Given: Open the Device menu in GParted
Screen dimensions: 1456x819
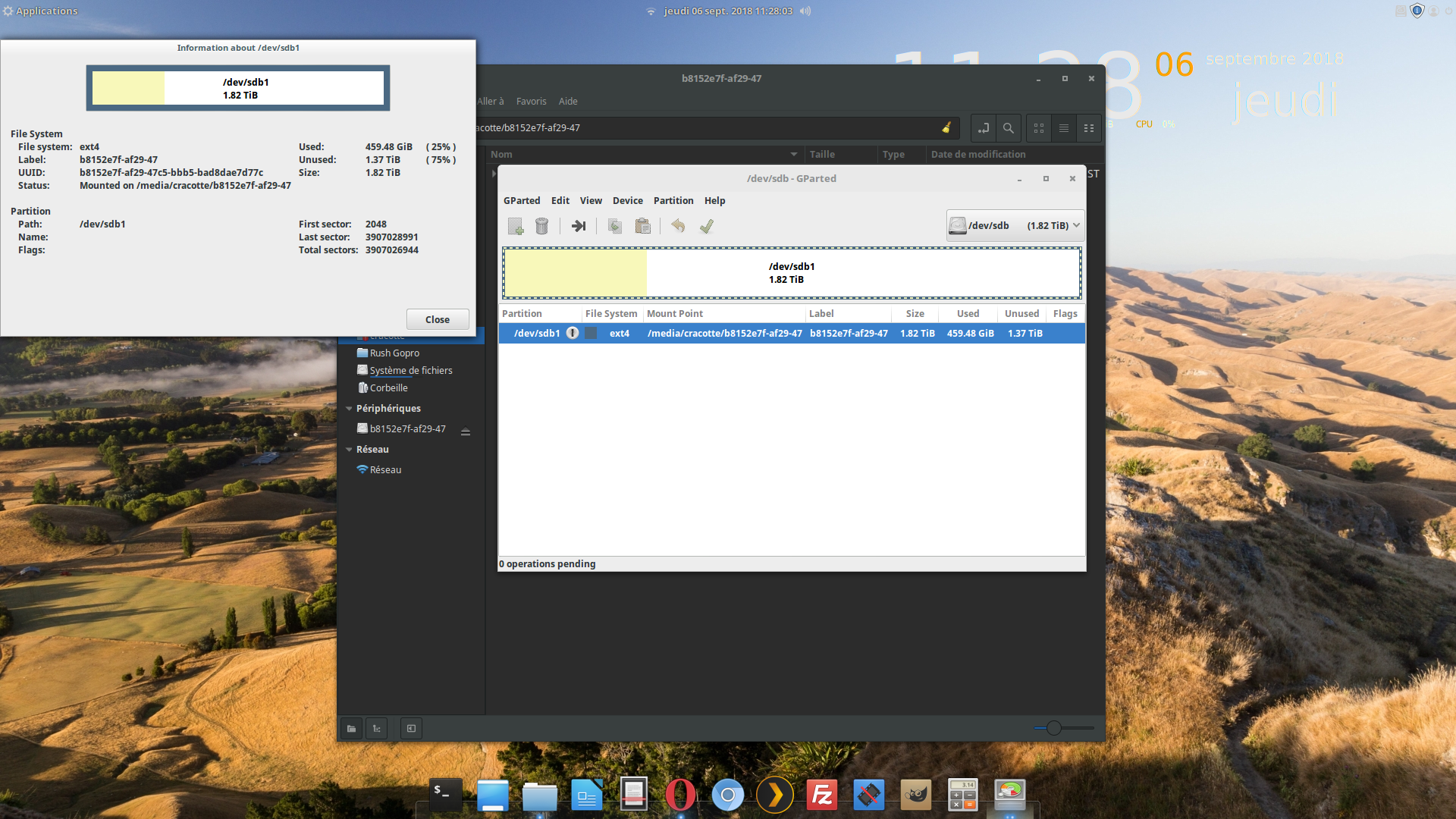Looking at the screenshot, I should point(627,200).
